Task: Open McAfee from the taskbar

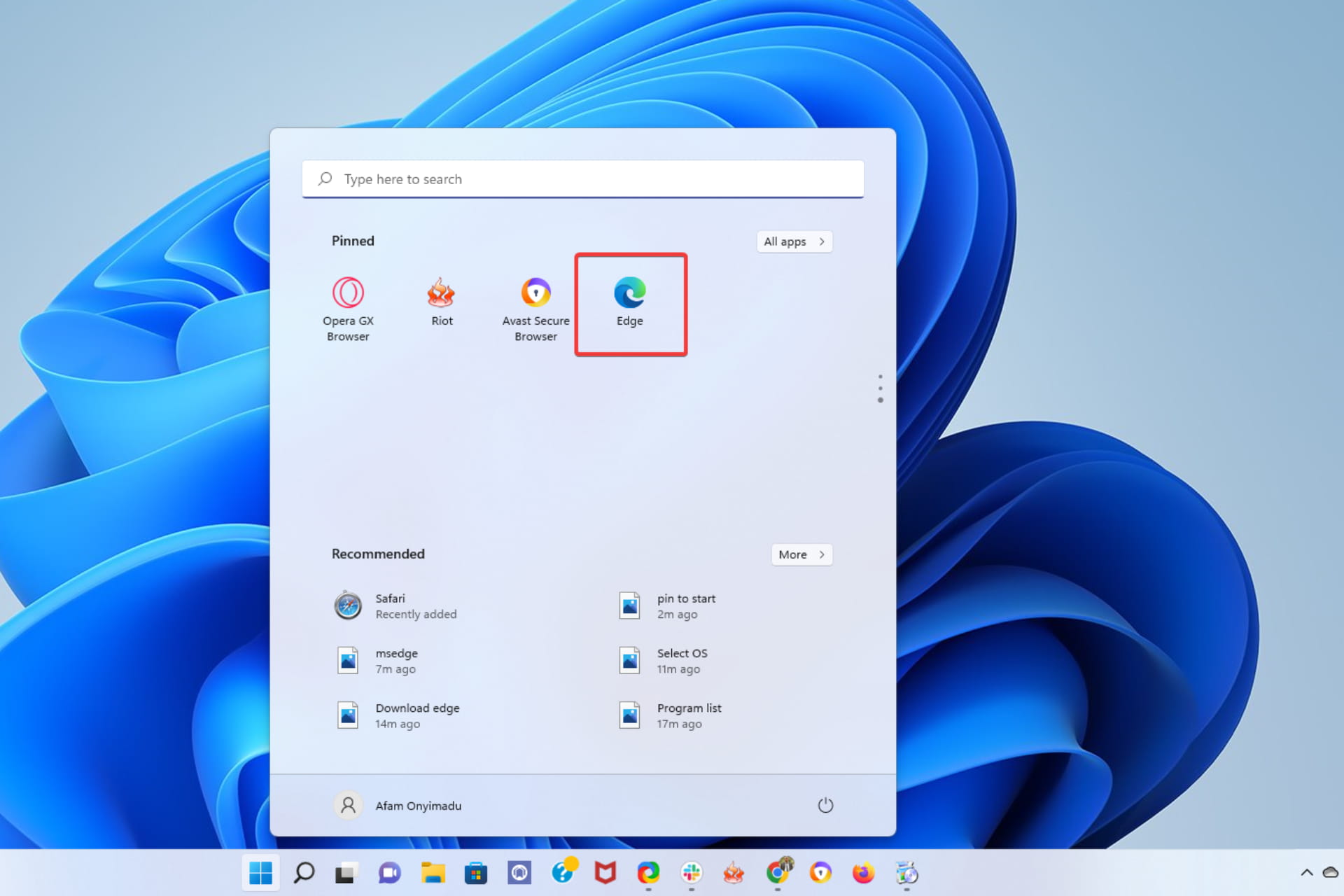Action: (605, 872)
